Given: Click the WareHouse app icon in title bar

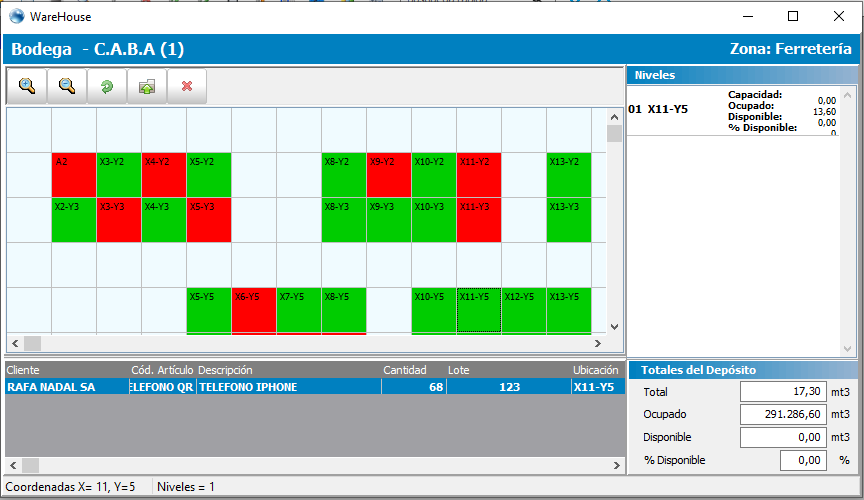Looking at the screenshot, I should 15,16.
